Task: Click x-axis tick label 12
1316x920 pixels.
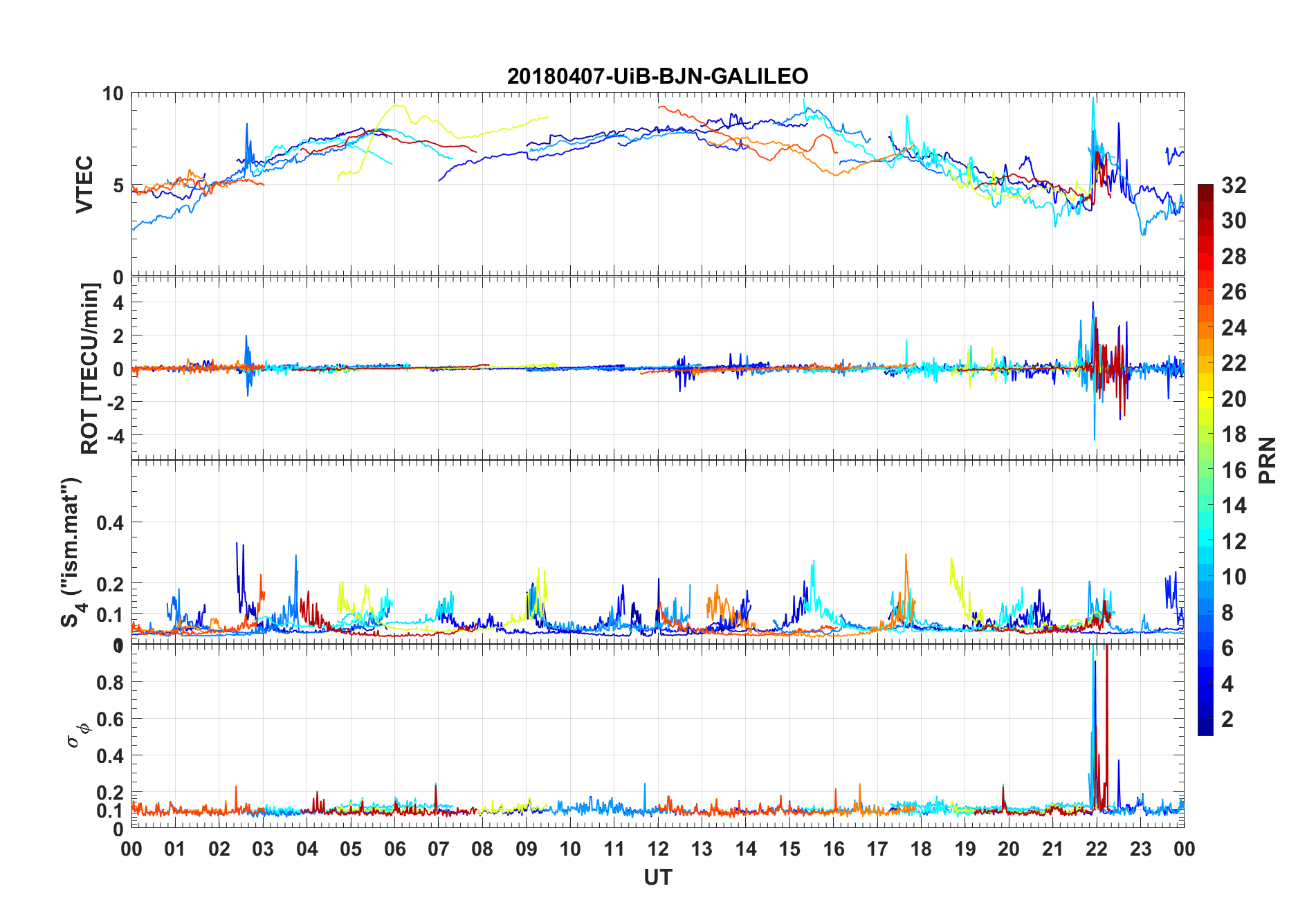Action: coord(658,849)
